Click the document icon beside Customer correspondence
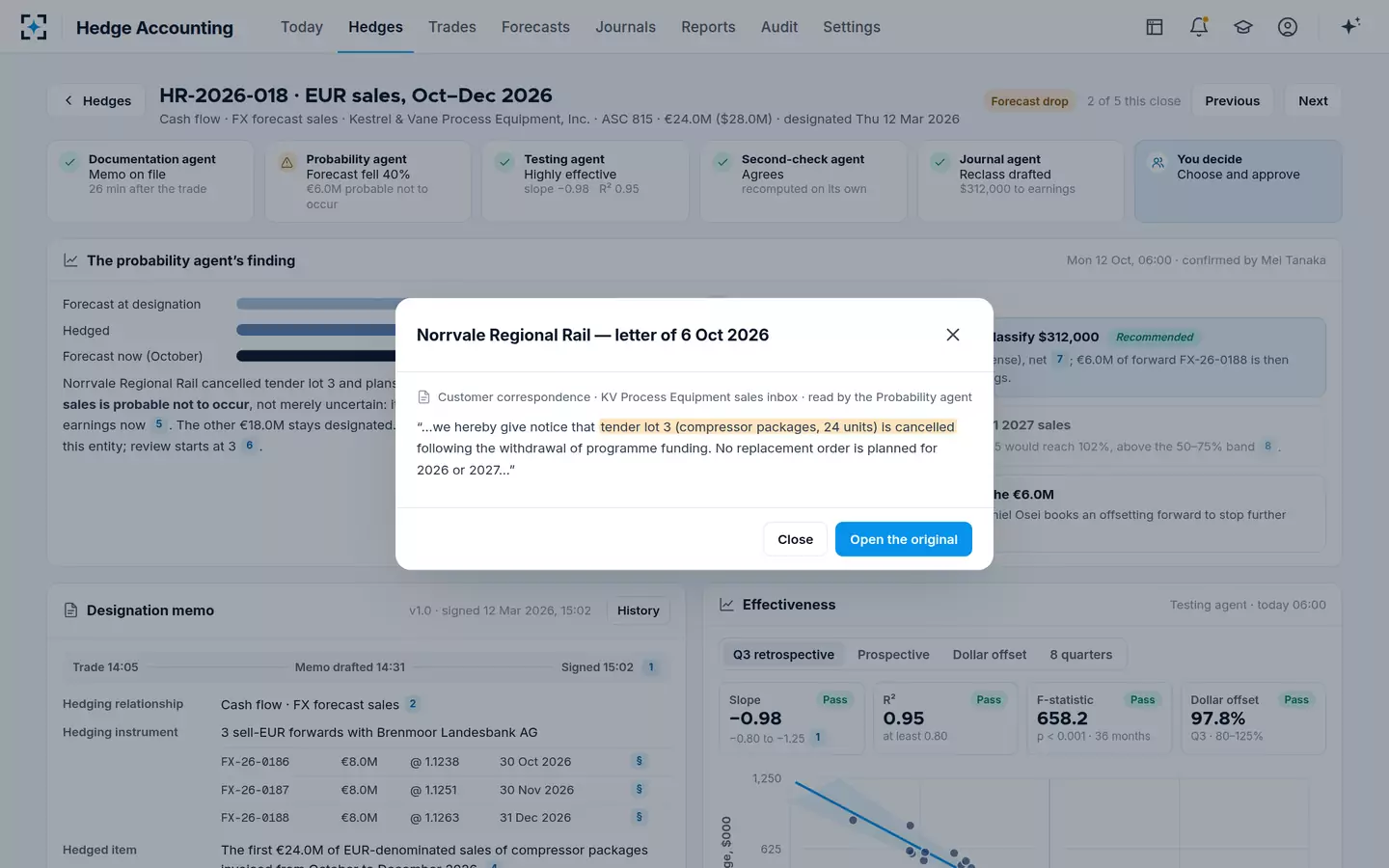The image size is (1389, 868). [x=423, y=397]
